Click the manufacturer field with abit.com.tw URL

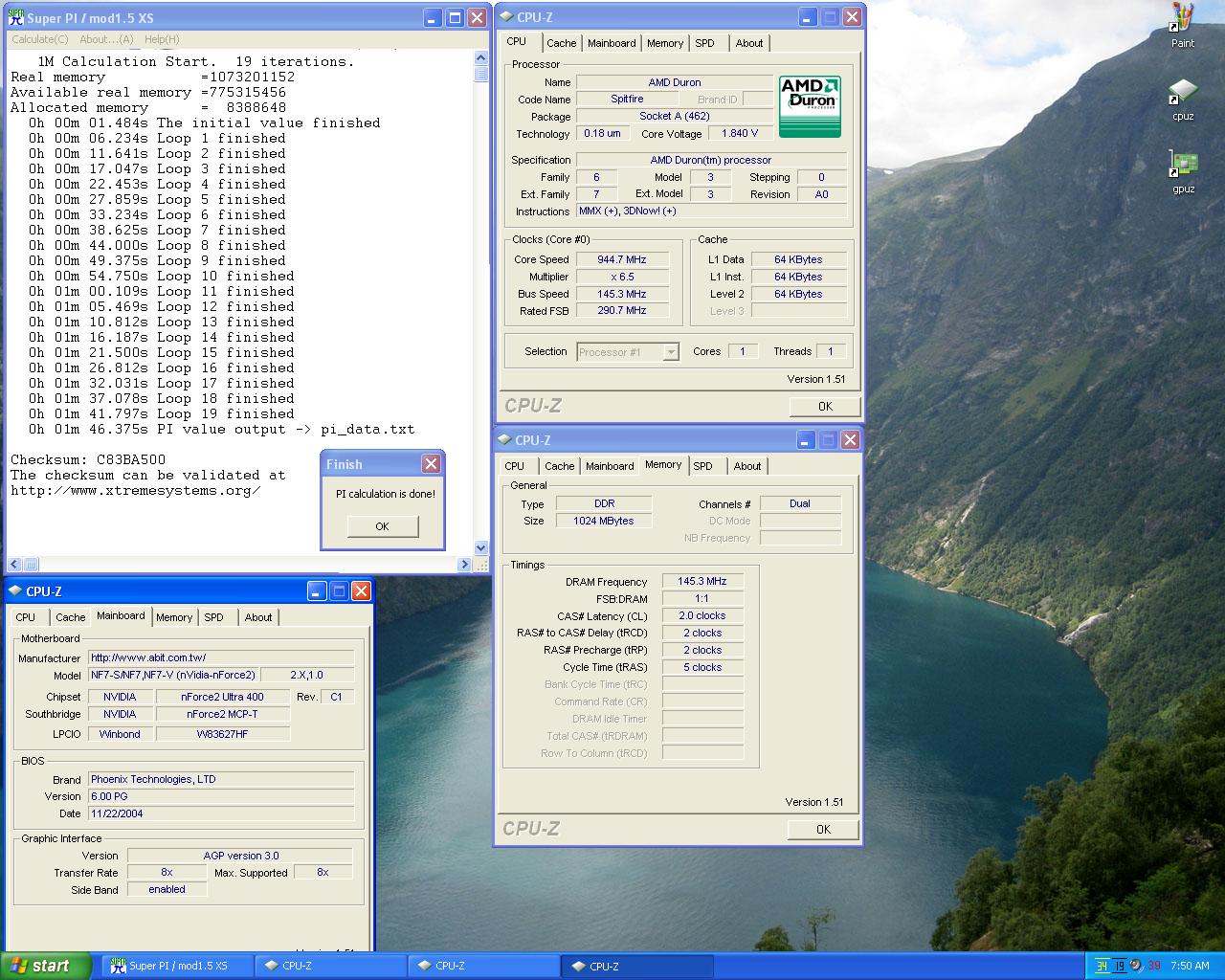pos(221,657)
